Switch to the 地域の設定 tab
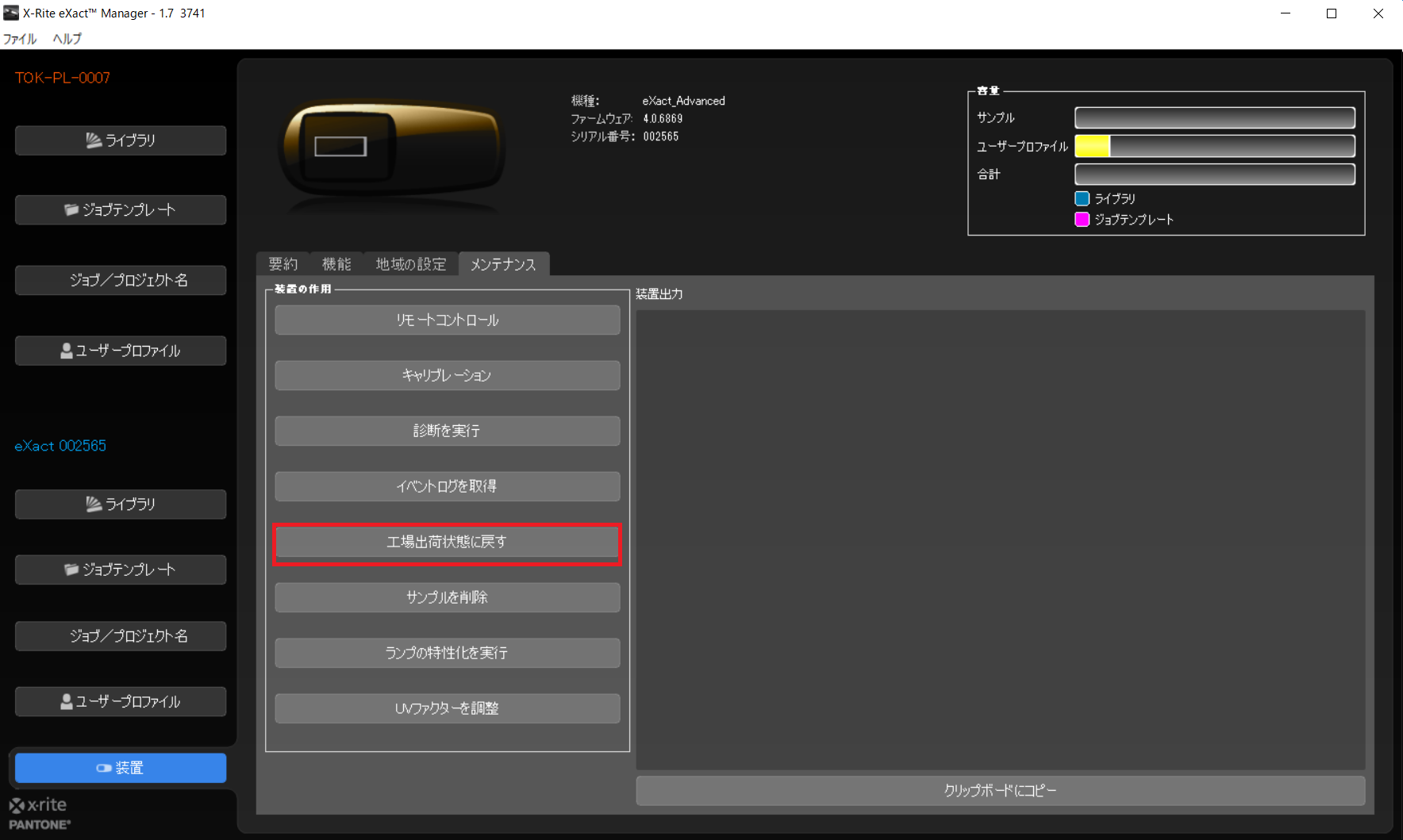 tap(411, 264)
